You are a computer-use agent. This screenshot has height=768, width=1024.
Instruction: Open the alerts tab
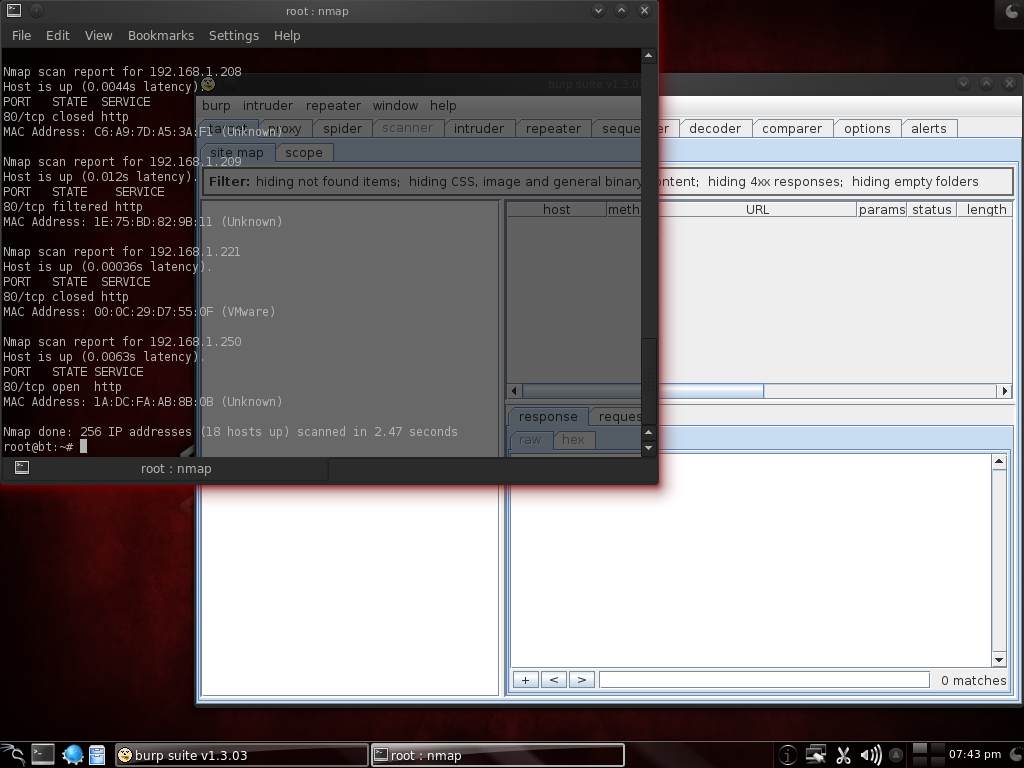pos(928,128)
